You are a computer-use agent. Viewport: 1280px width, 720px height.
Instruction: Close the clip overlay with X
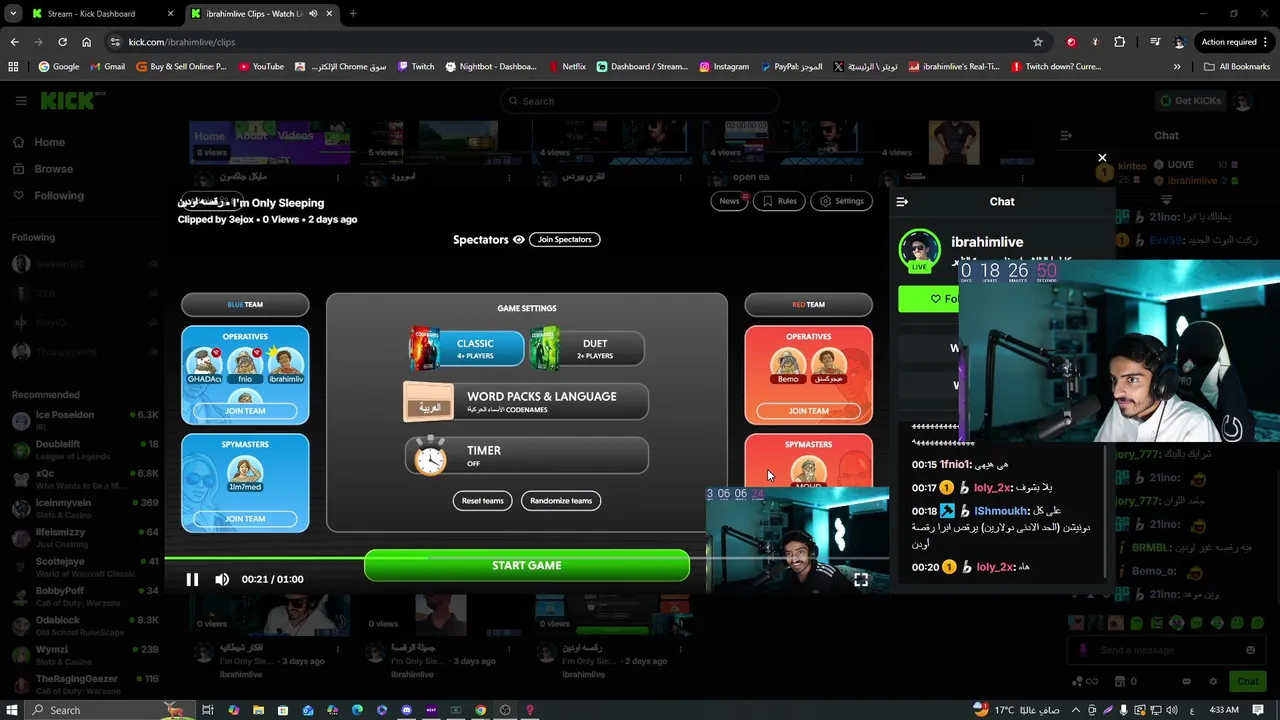point(1102,158)
